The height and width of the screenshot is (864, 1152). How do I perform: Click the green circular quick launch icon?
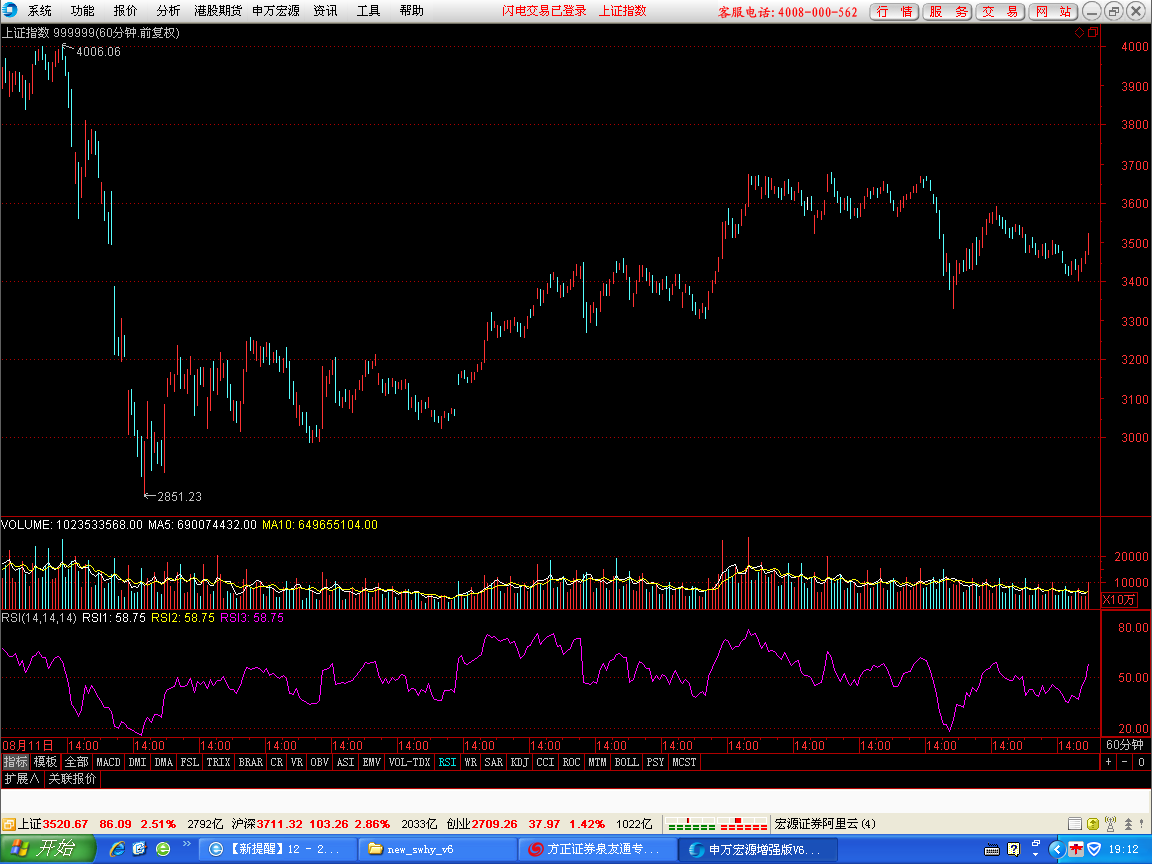coord(163,849)
